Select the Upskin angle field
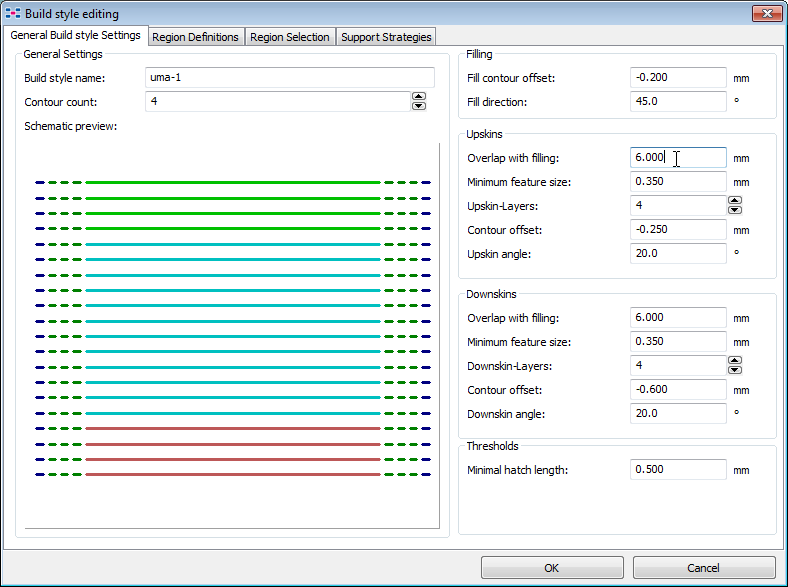 (x=678, y=254)
